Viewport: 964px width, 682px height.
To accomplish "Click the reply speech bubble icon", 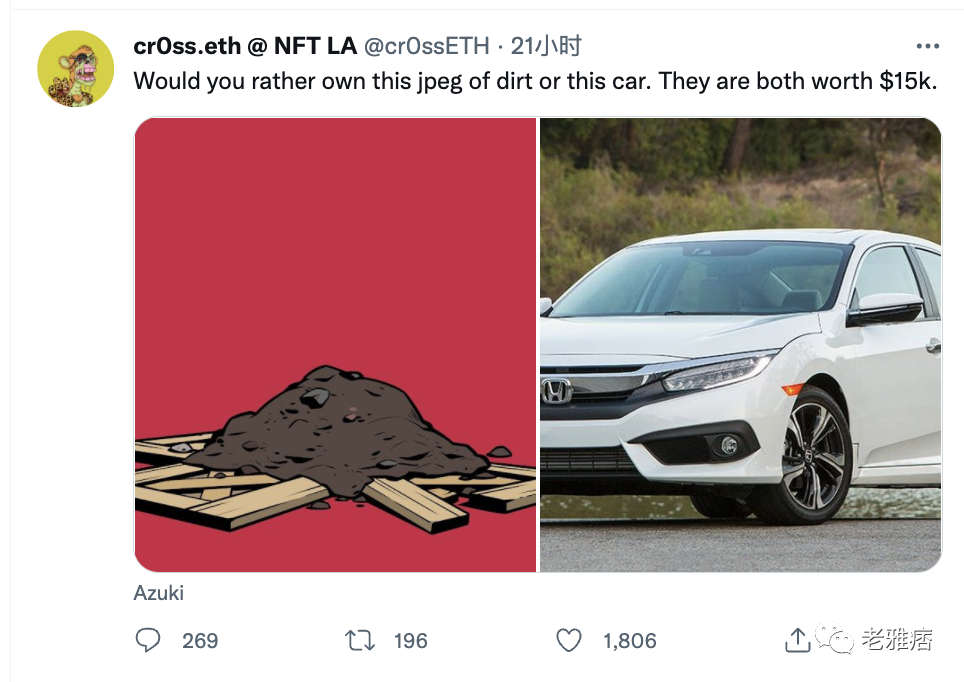I will coord(148,640).
